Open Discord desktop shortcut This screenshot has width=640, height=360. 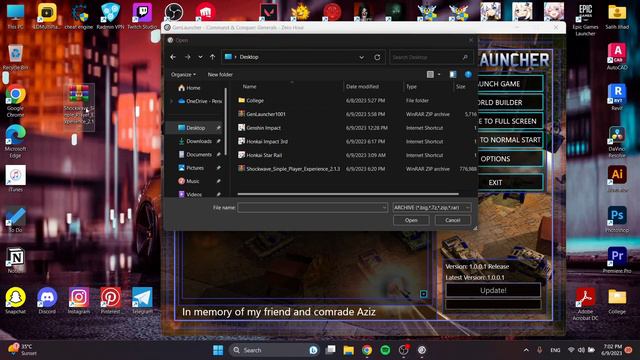tap(47, 301)
